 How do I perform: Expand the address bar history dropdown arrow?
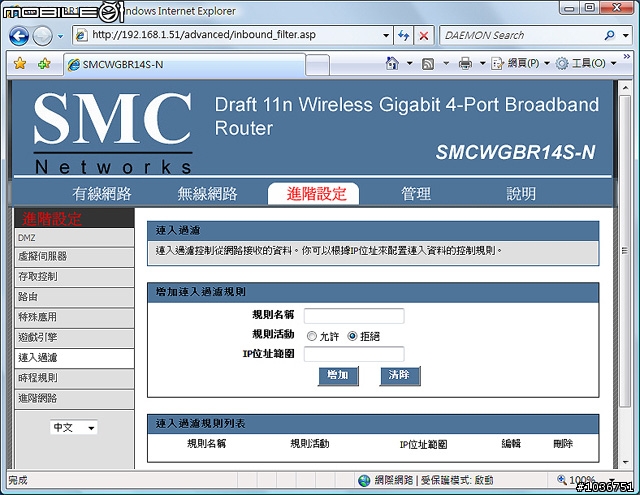[386, 36]
